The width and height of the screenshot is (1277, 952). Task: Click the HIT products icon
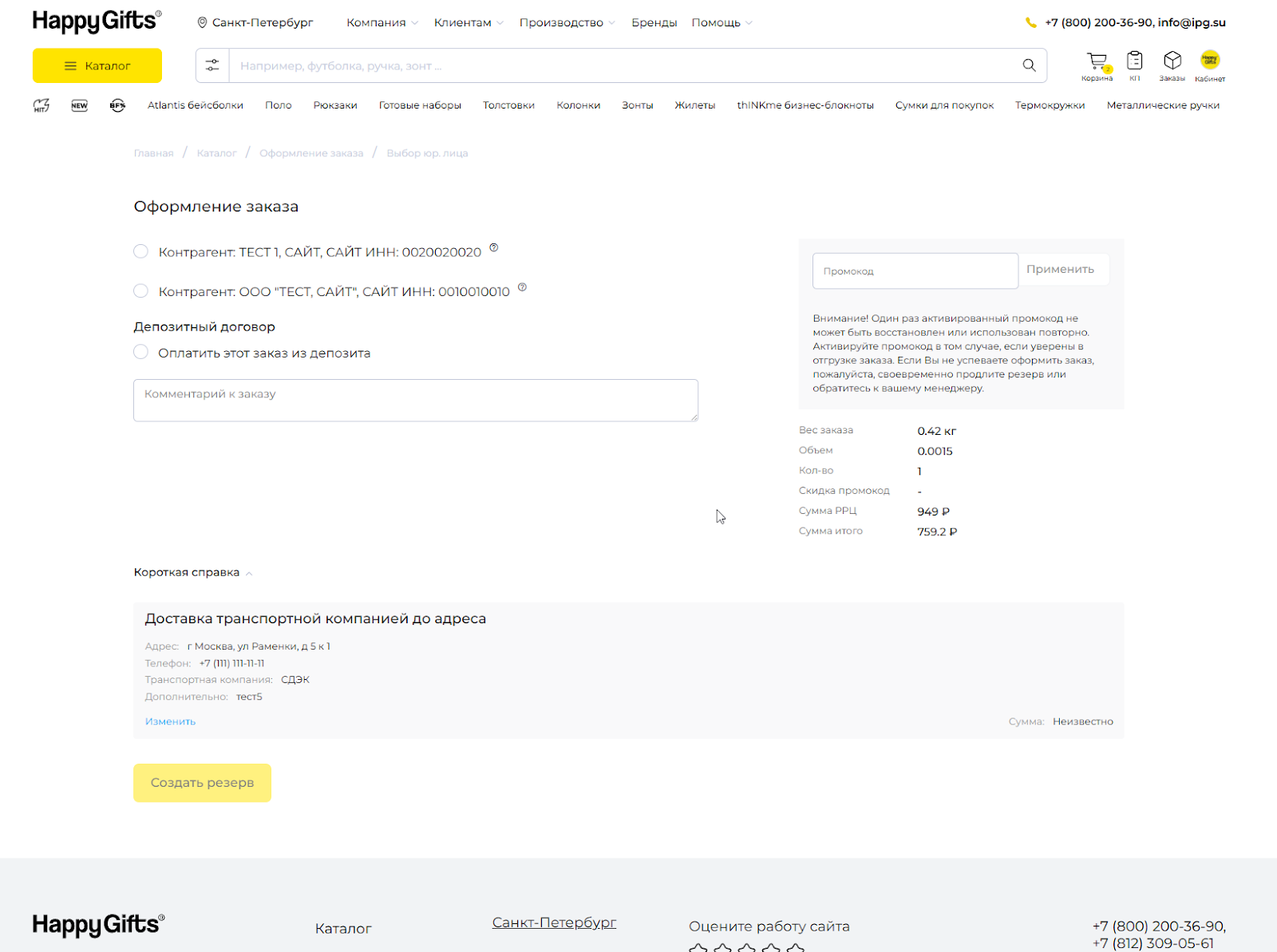coord(42,105)
